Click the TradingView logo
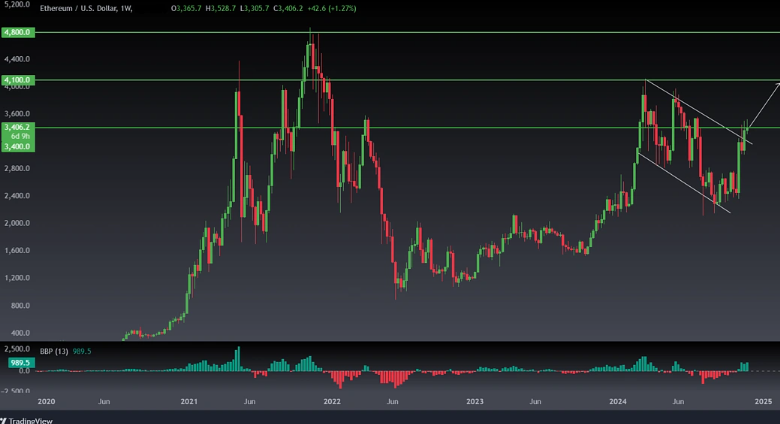780x424 pixels. pyautogui.click(x=27, y=421)
